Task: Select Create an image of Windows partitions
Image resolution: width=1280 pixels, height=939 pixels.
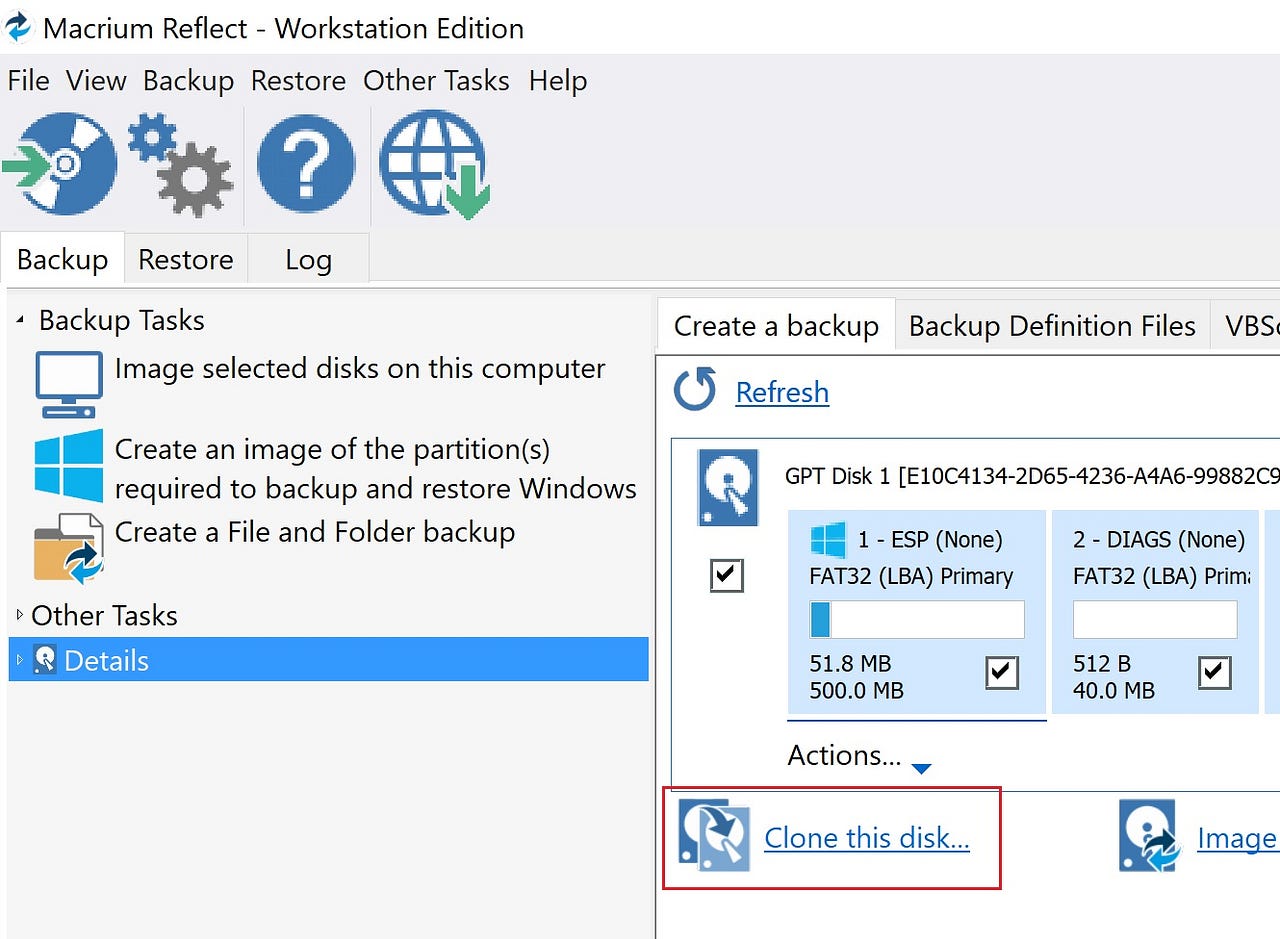Action: coord(376,469)
